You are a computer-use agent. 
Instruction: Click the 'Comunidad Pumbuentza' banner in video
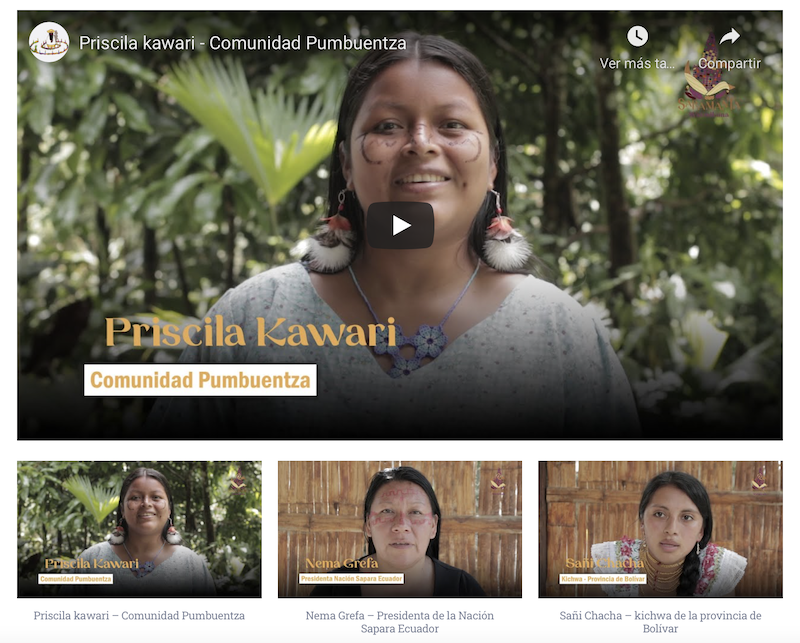[x=200, y=380]
